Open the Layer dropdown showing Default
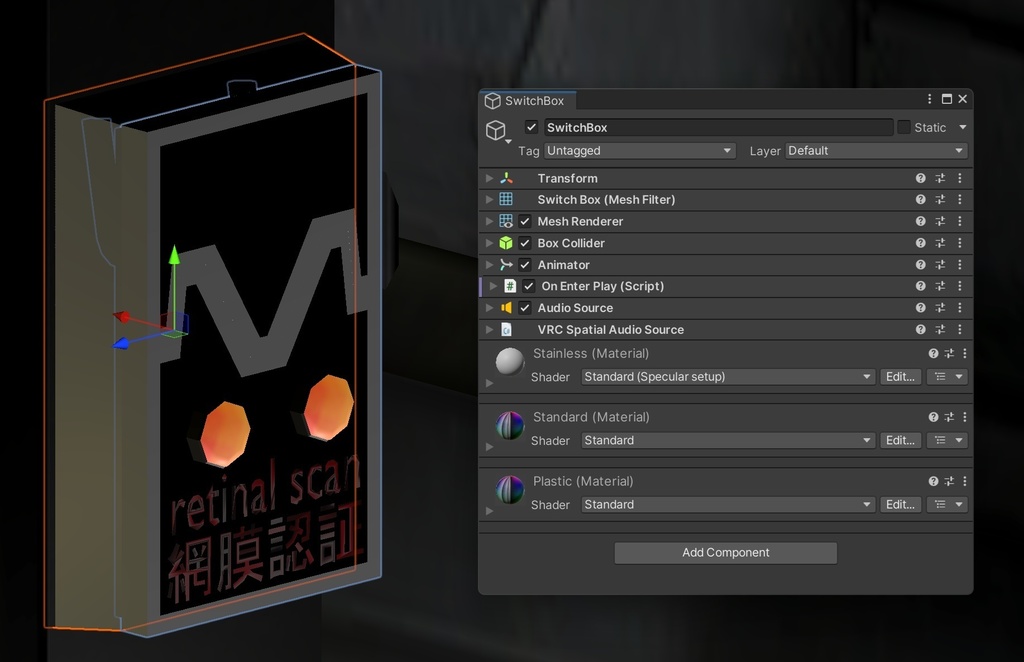The height and width of the screenshot is (662, 1024). tap(876, 150)
